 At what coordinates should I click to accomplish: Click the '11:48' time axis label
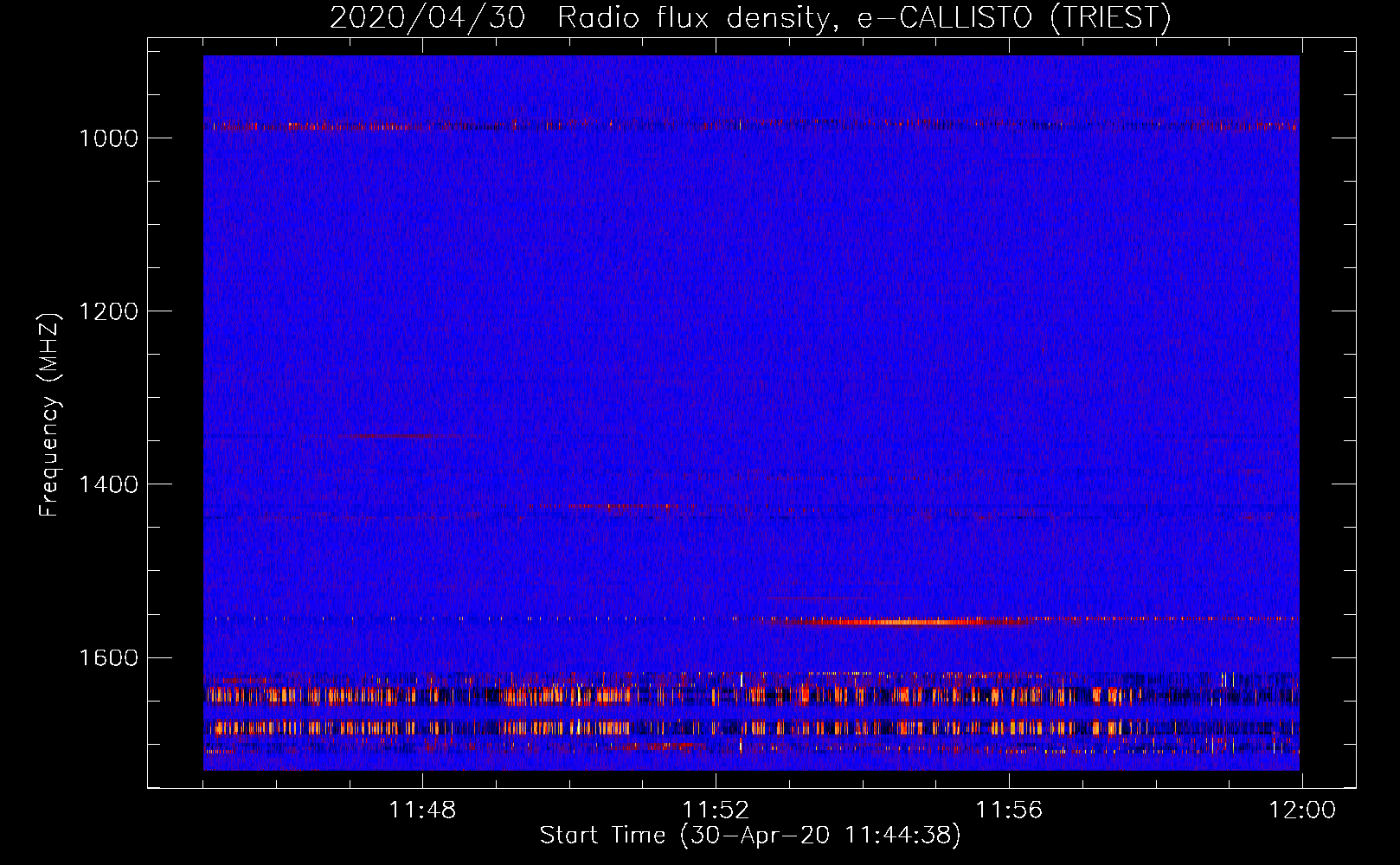[422, 811]
